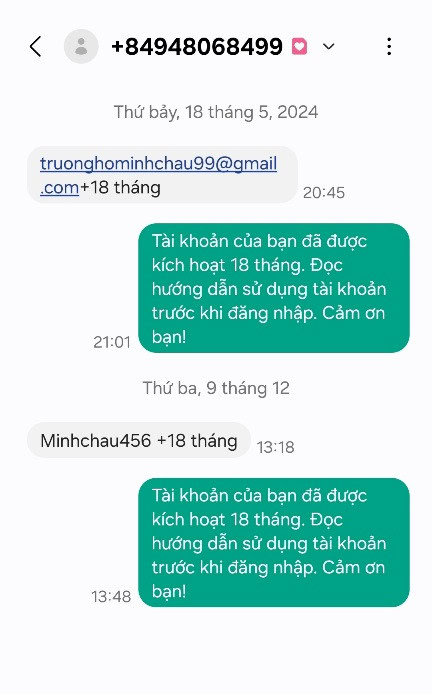Open the three-dot more options menu
The width and height of the screenshot is (432, 694).
pyautogui.click(x=389, y=46)
